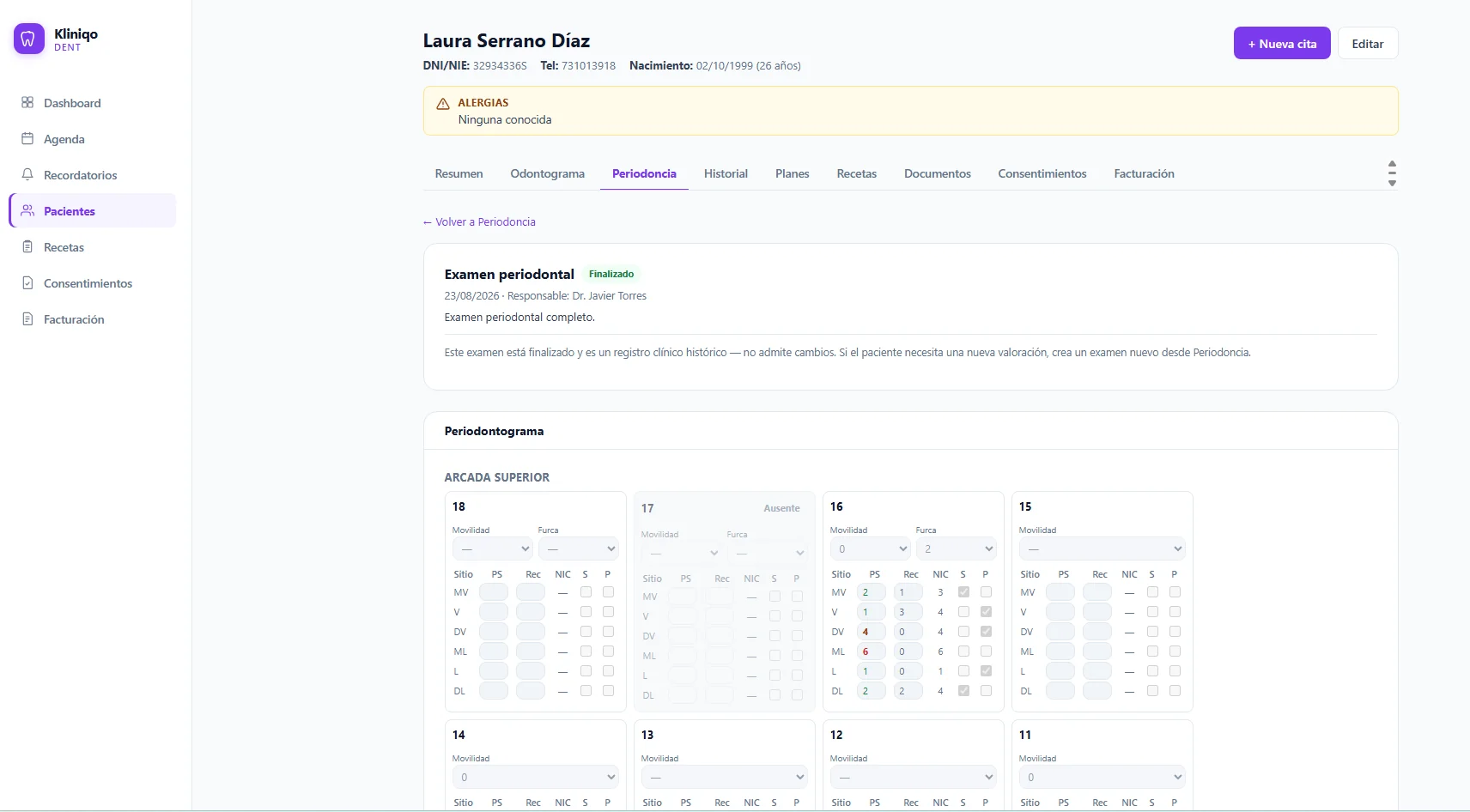The width and height of the screenshot is (1470, 812).
Task: Click the allergy warning triangle icon
Action: (x=443, y=104)
